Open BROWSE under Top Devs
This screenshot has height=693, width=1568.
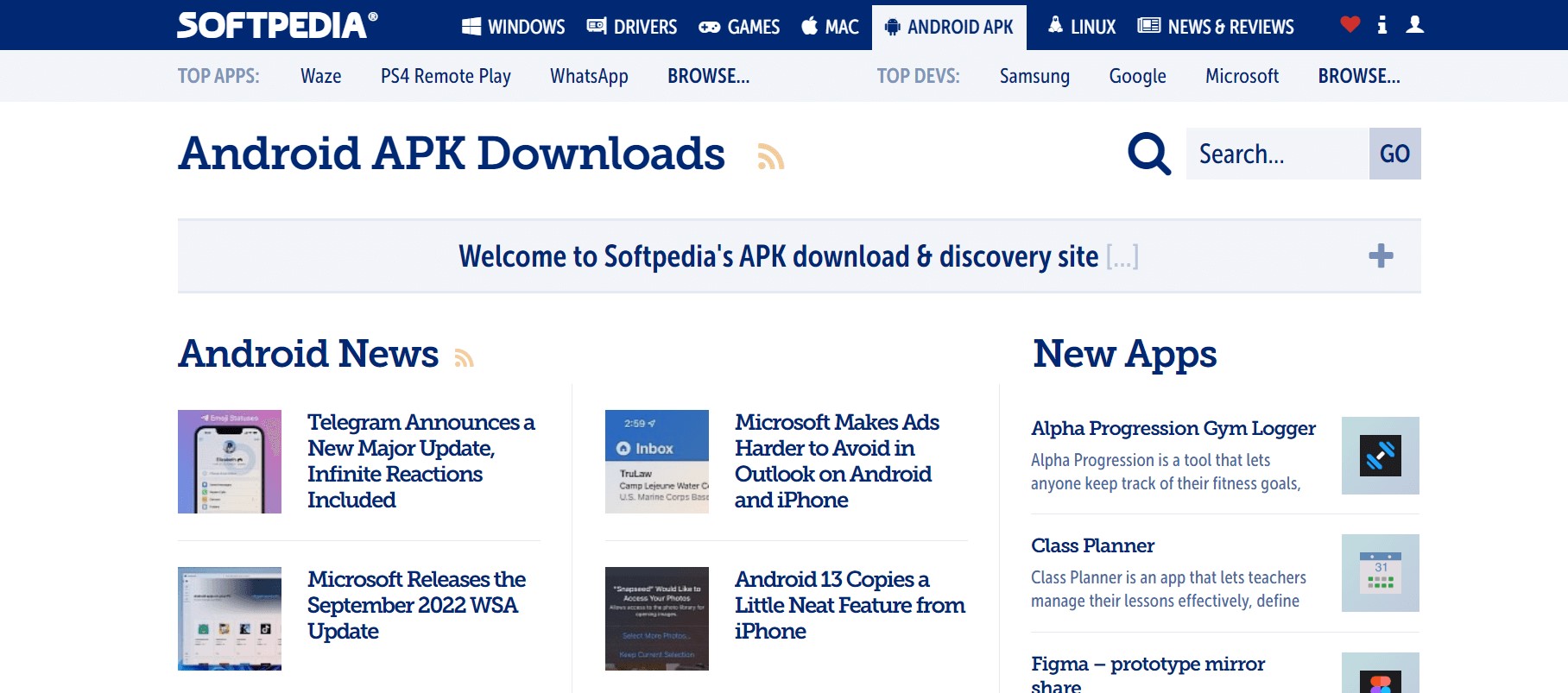1358,76
